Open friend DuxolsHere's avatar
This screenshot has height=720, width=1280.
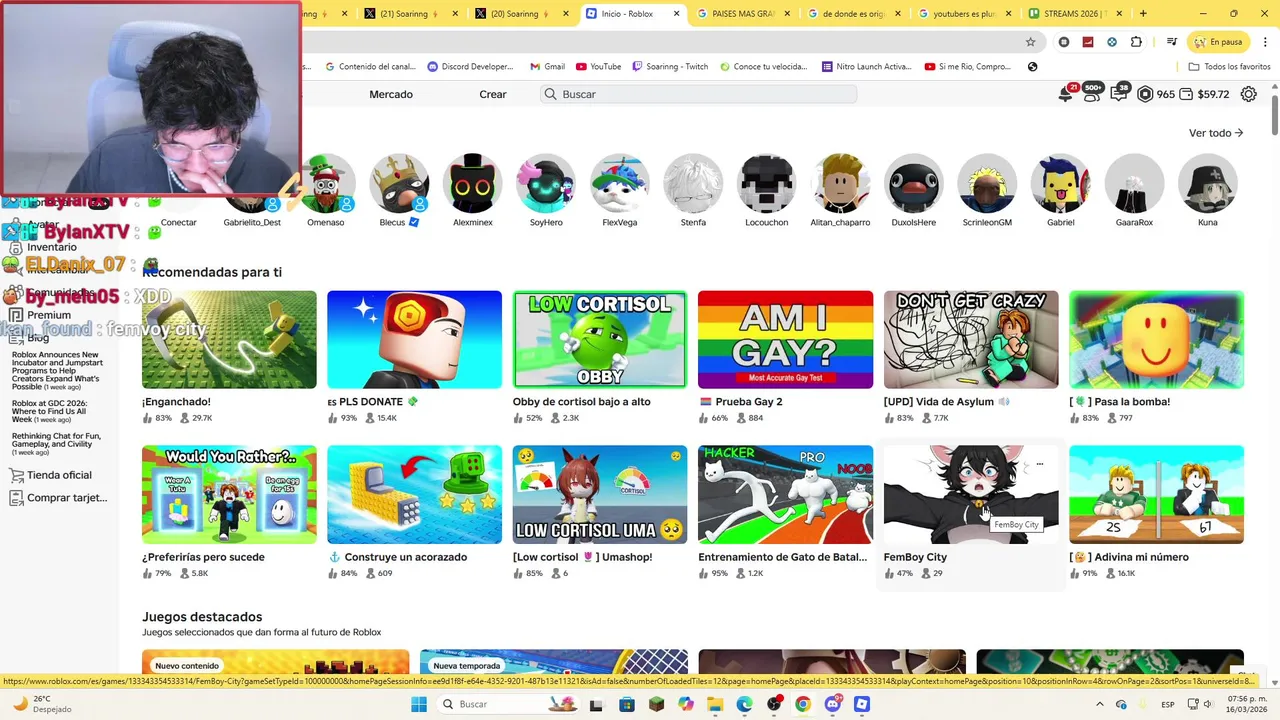tap(913, 183)
